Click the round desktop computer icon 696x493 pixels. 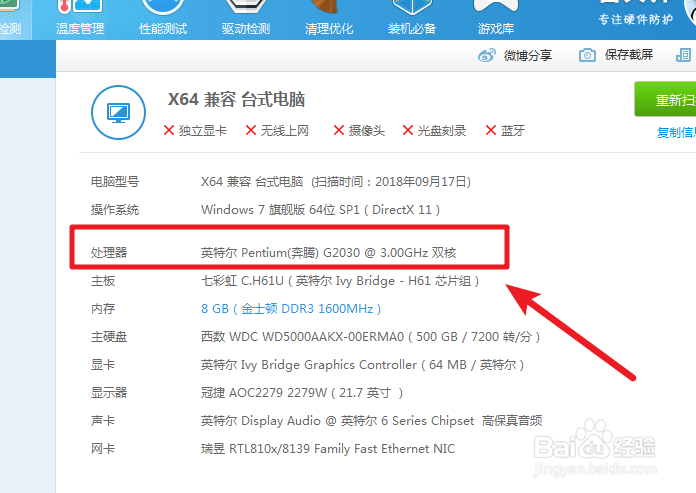119,112
